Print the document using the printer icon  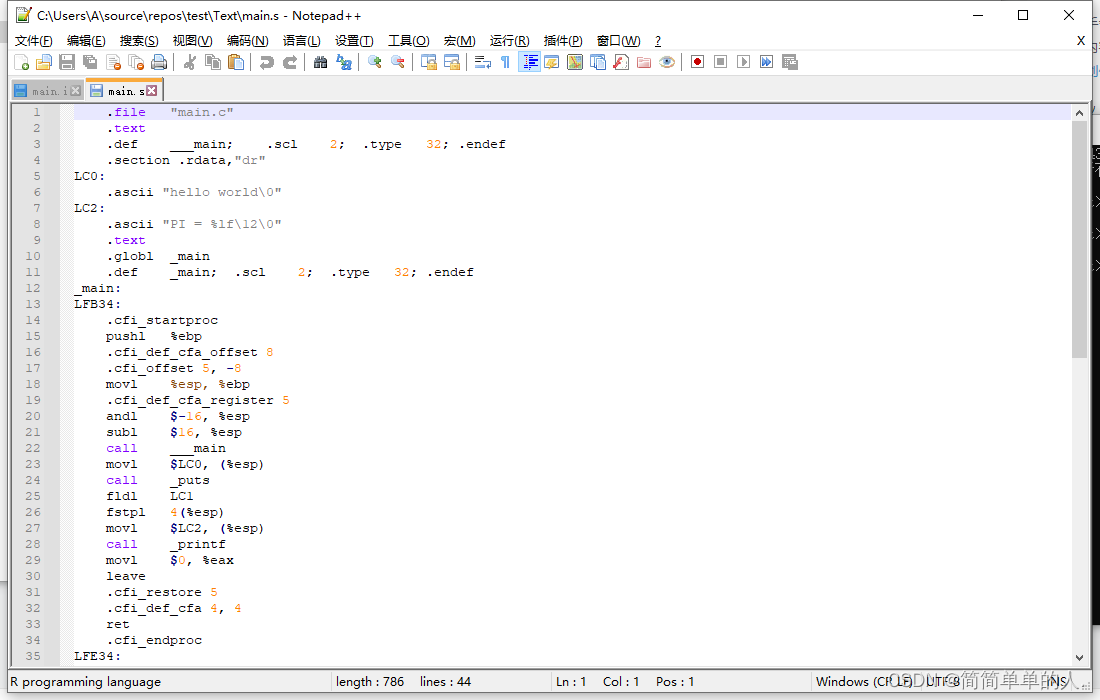[159, 62]
